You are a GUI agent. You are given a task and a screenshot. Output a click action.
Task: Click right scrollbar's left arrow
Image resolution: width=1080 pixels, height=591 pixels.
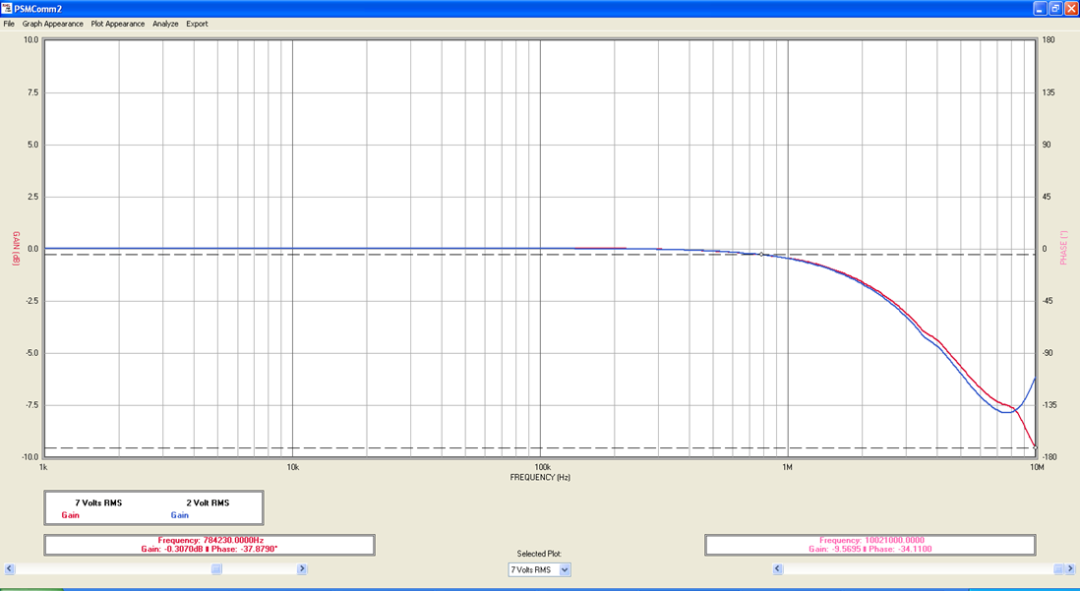778,569
